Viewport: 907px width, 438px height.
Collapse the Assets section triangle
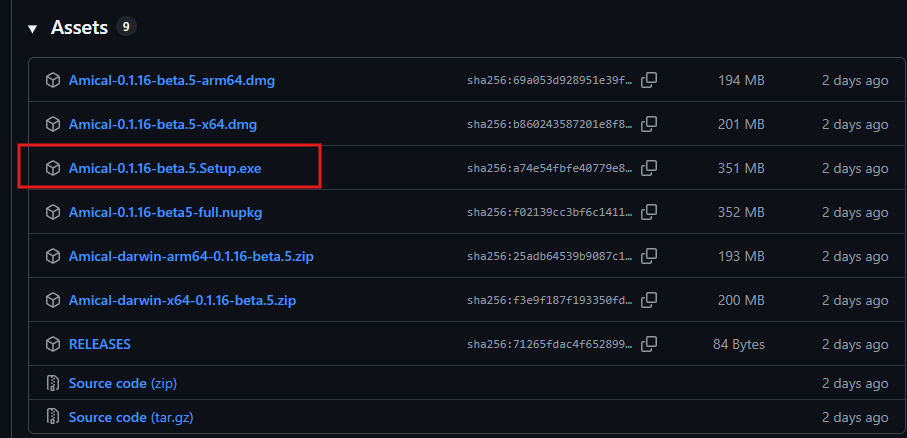[x=32, y=28]
